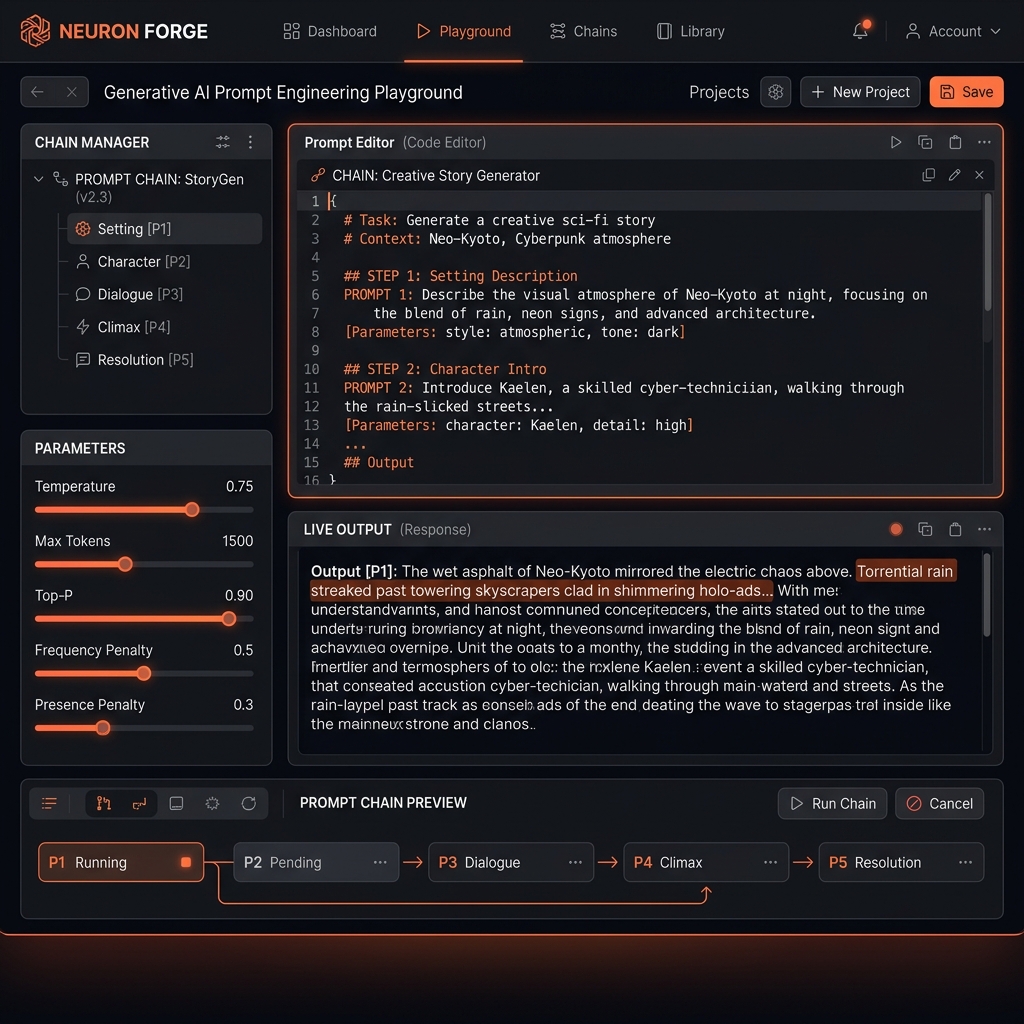Open project settings gear next to Projects

coord(775,92)
